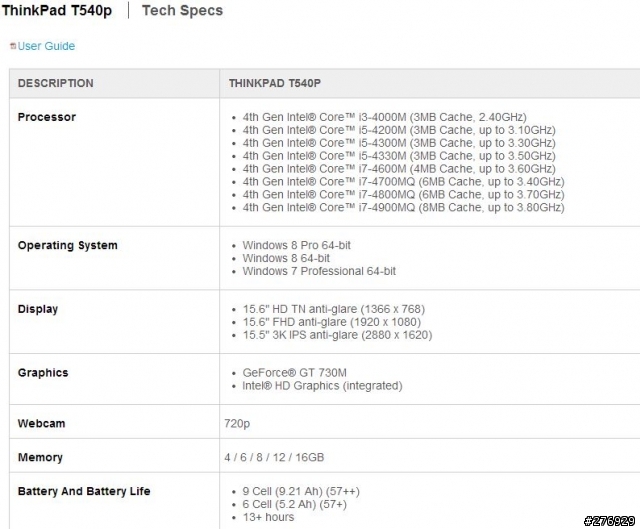
Task: Click the Core i7-4900MQ processor entry
Action: click(x=403, y=207)
